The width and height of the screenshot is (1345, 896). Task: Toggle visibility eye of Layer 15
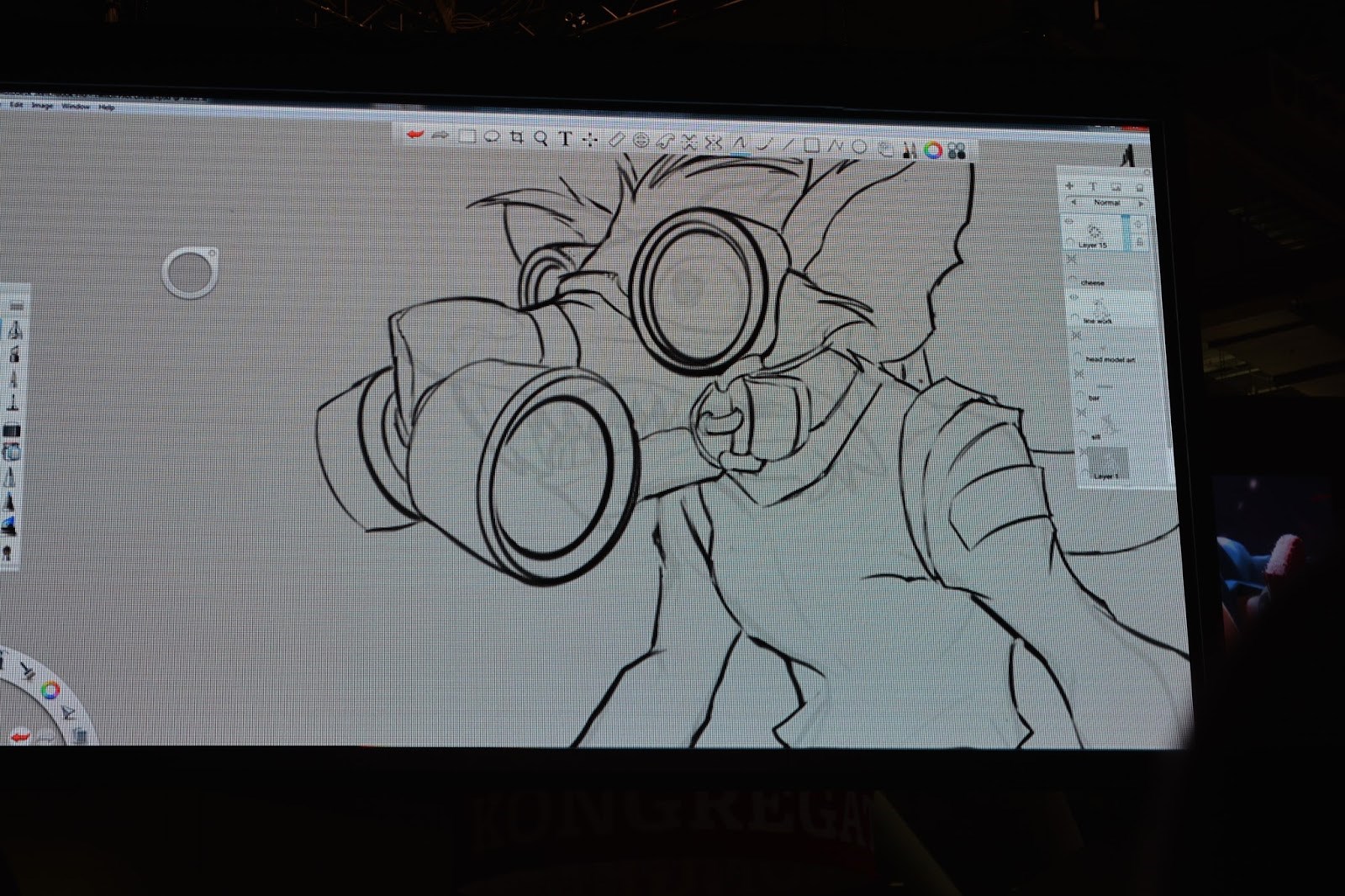[1070, 221]
